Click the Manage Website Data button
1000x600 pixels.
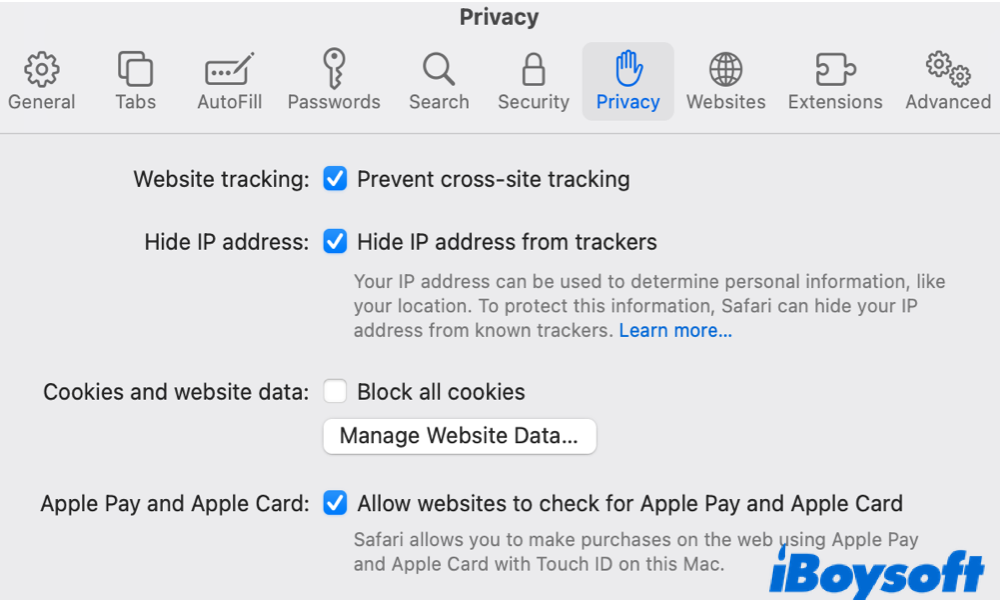coord(459,436)
